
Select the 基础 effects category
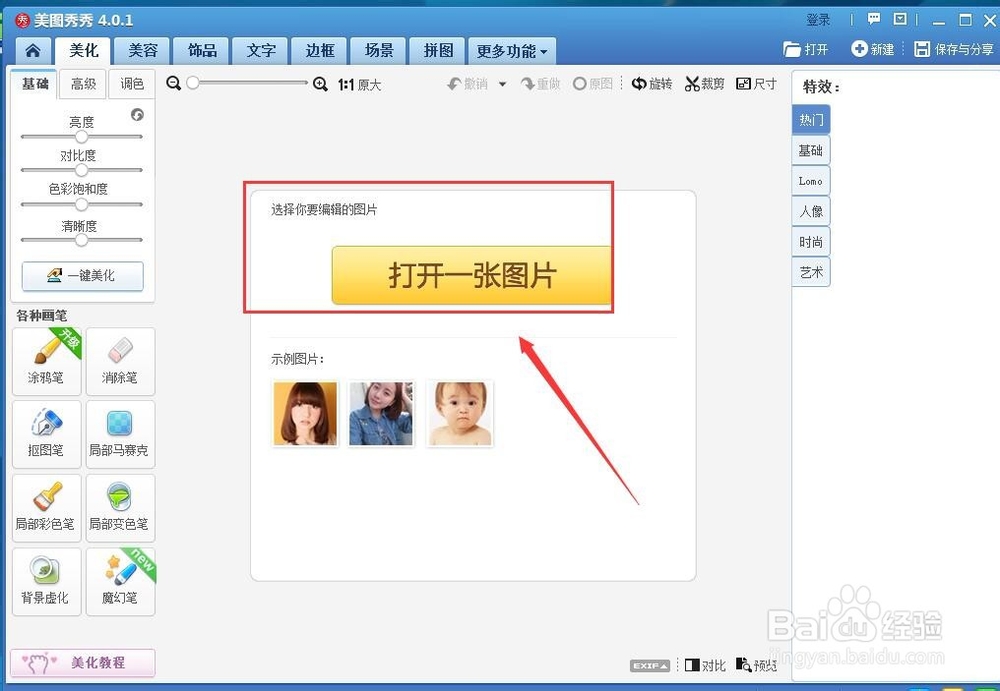pyautogui.click(x=811, y=150)
